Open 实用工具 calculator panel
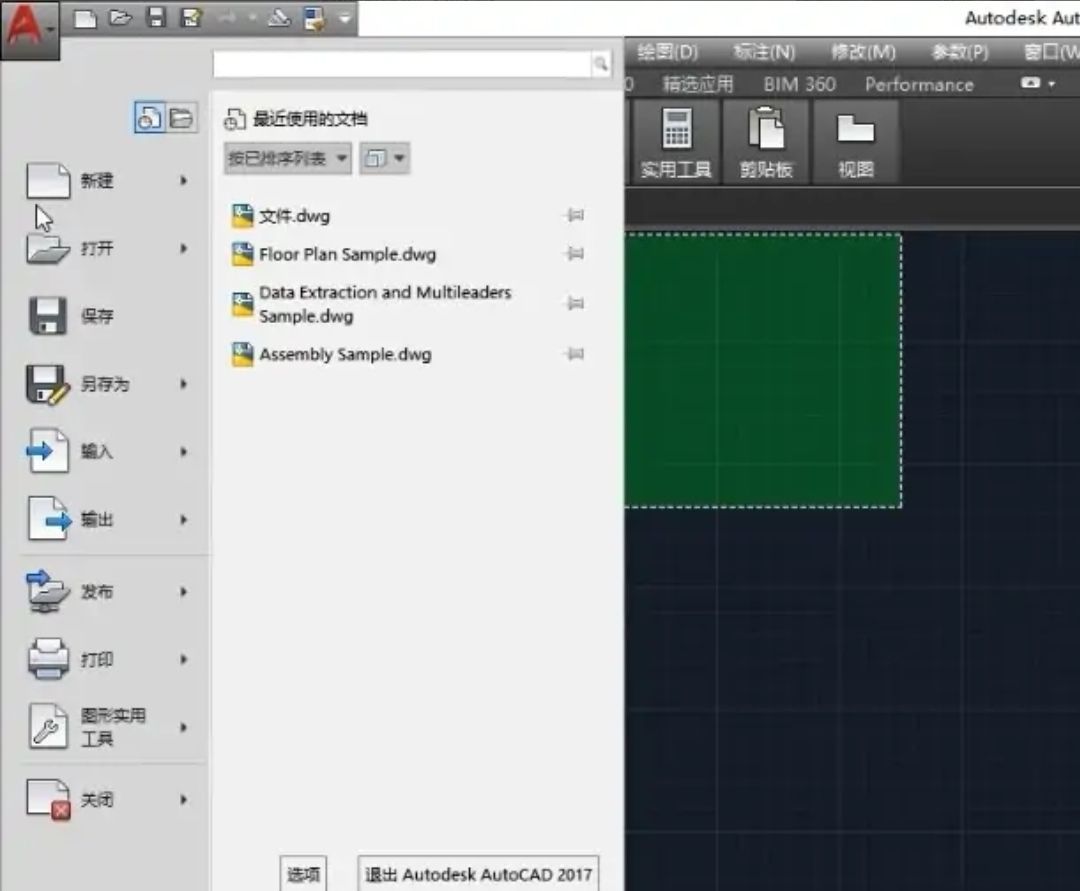The width and height of the screenshot is (1080, 891). click(x=676, y=142)
